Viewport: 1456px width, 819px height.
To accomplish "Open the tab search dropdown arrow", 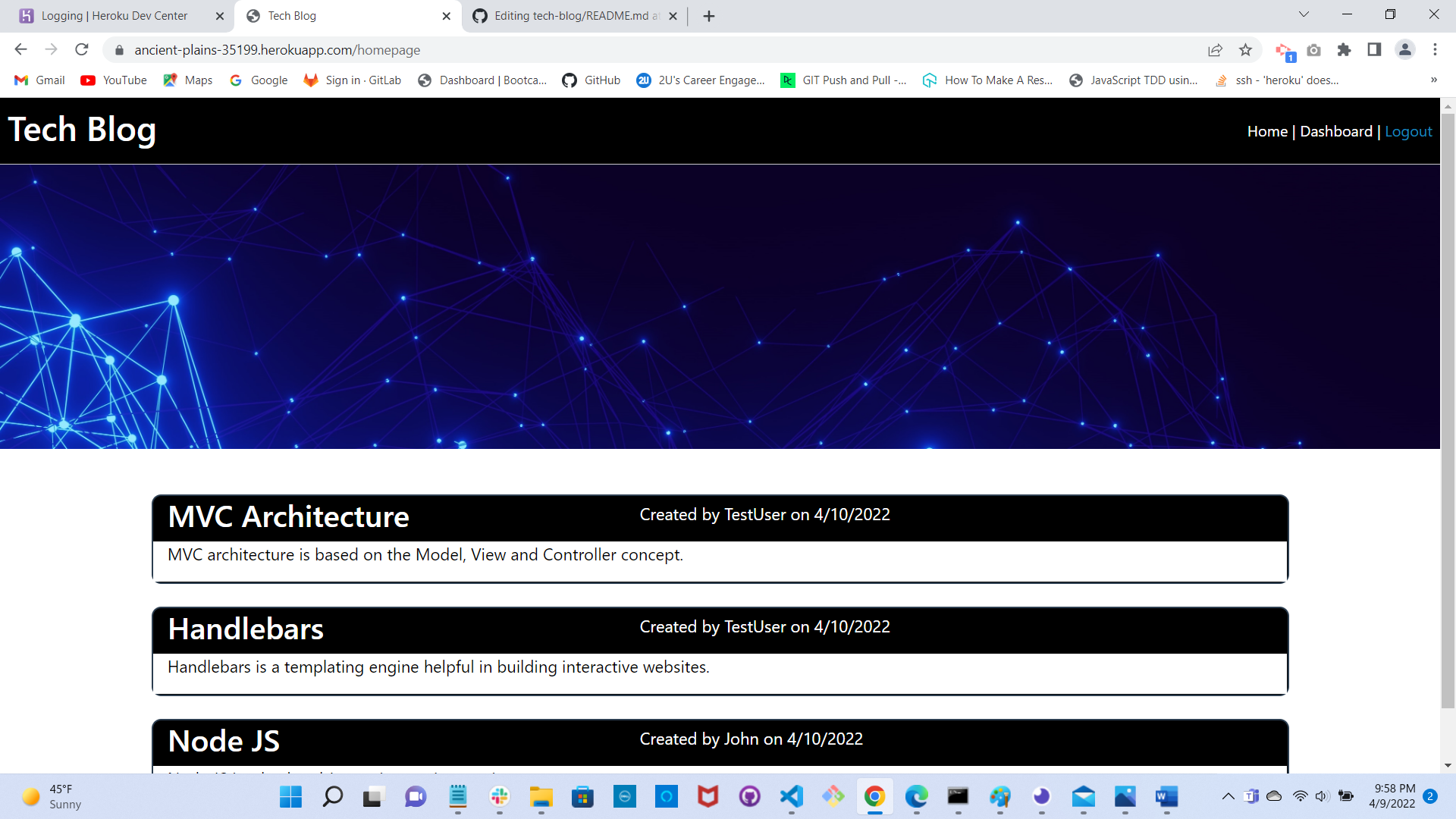I will click(x=1303, y=14).
